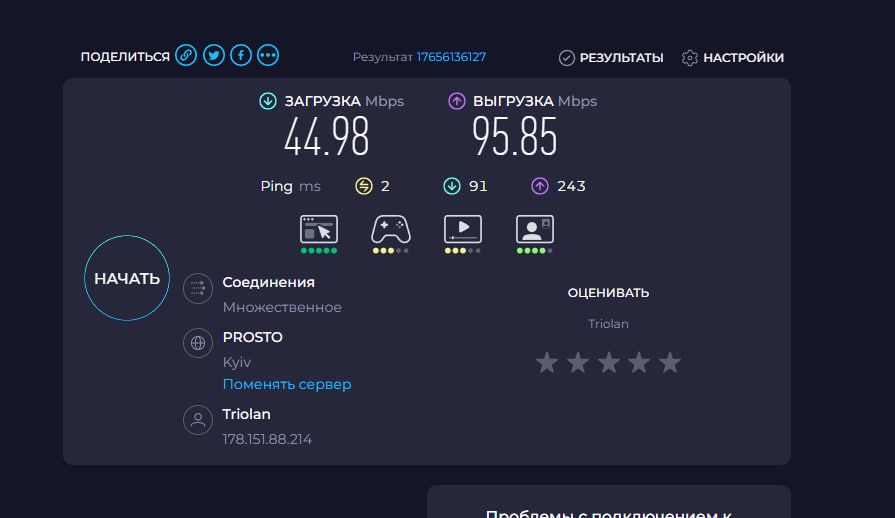Click the download speed 44.98 value
Viewport: 895px width, 518px height.
(326, 137)
